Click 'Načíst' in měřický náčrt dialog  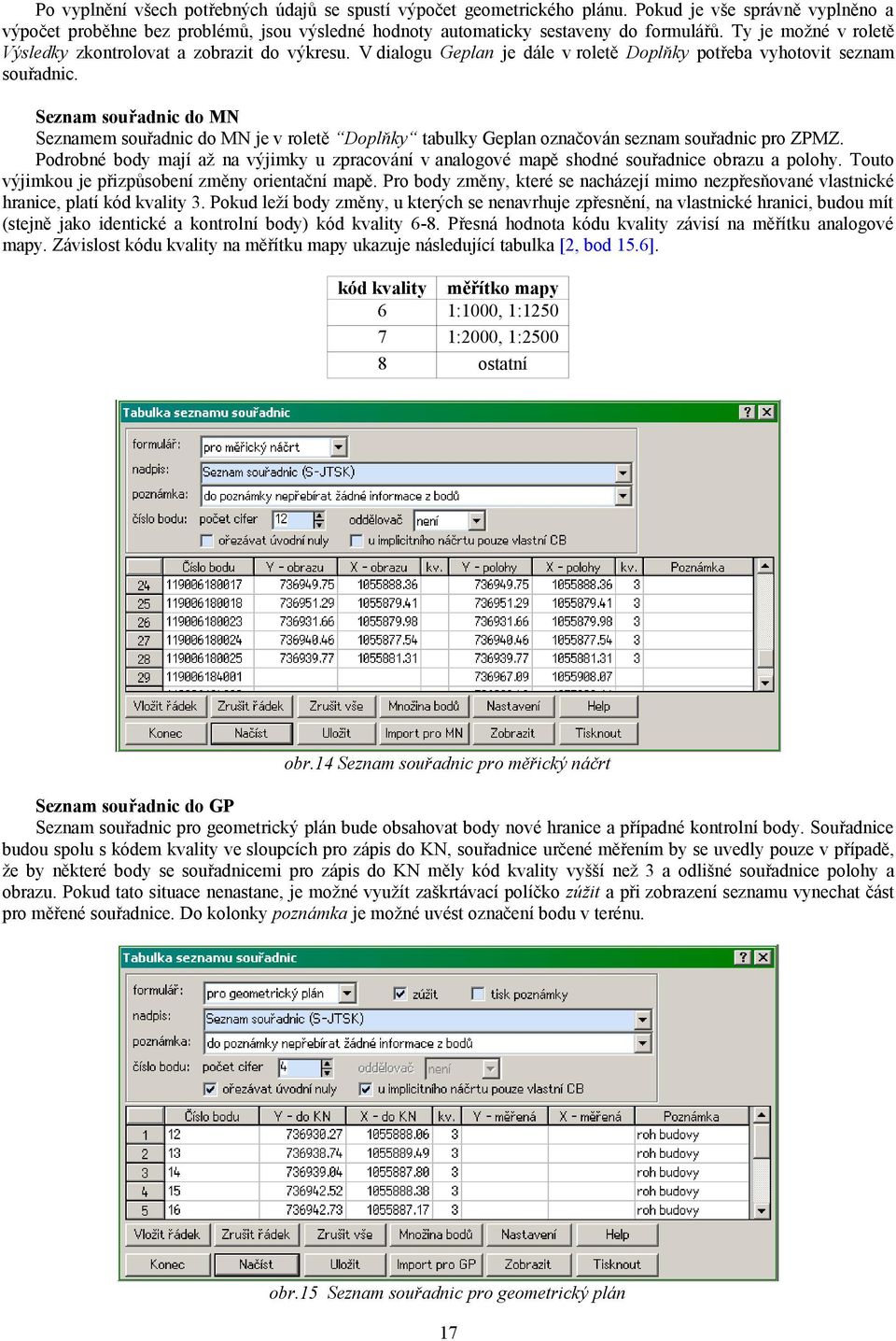click(x=250, y=733)
